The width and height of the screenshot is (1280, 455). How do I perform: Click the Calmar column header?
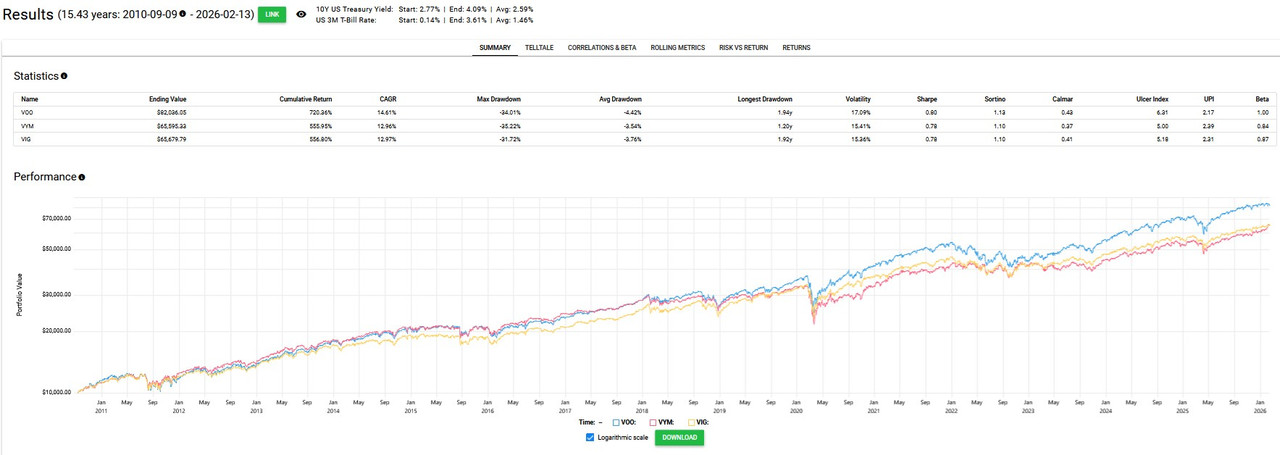(x=1062, y=99)
